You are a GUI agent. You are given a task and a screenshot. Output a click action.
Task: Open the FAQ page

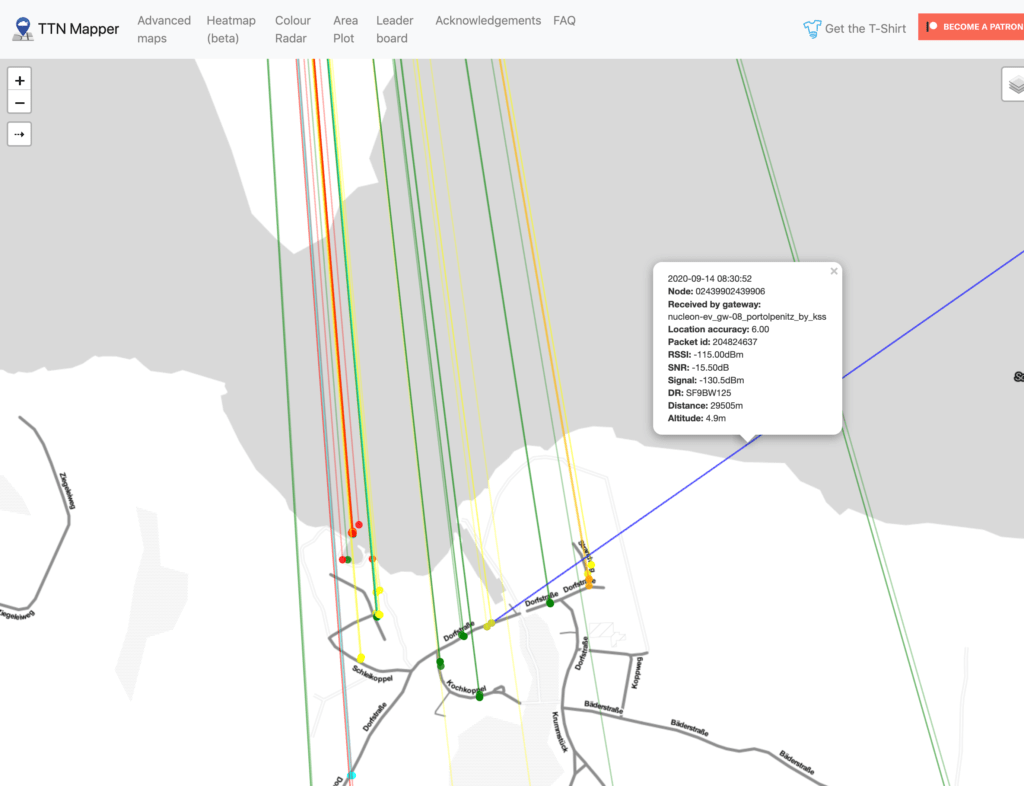pyautogui.click(x=564, y=20)
